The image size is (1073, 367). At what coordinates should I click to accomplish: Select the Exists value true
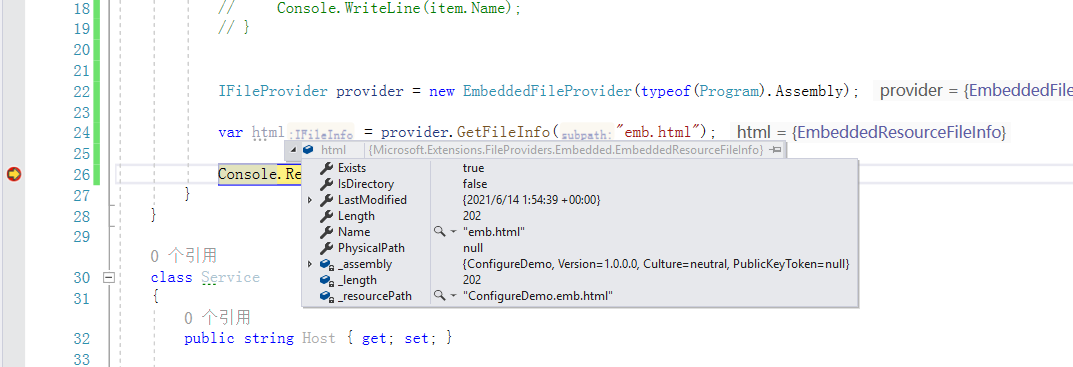pos(474,168)
